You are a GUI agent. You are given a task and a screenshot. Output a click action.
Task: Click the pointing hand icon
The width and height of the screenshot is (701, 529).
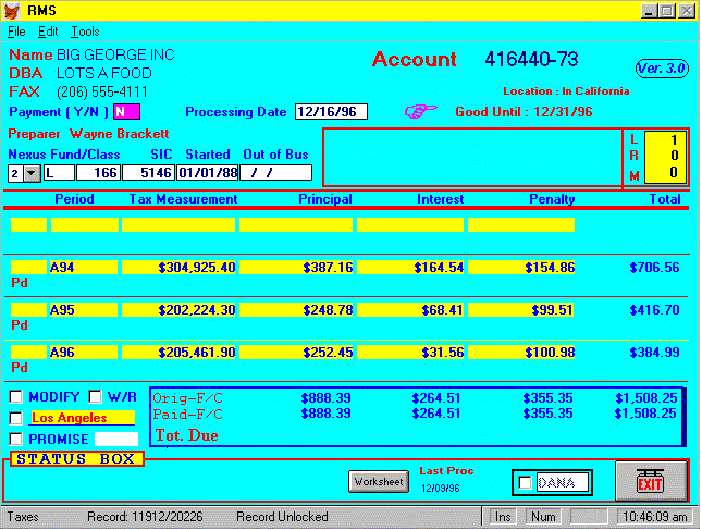pos(421,110)
